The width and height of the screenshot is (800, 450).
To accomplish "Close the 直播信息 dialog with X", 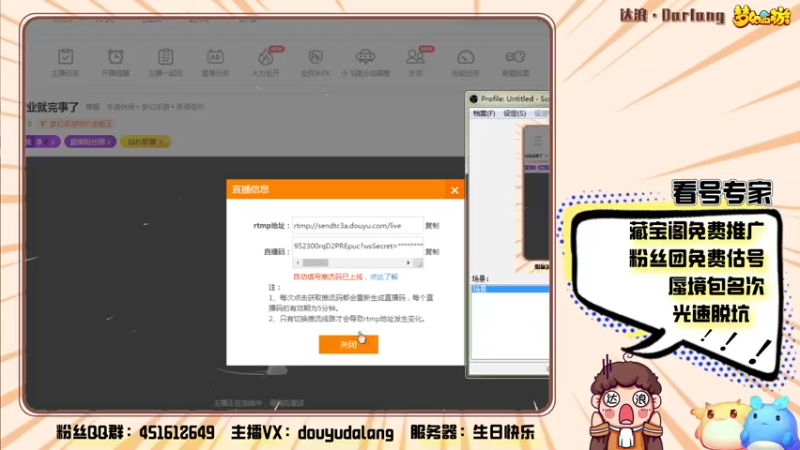I will [454, 190].
